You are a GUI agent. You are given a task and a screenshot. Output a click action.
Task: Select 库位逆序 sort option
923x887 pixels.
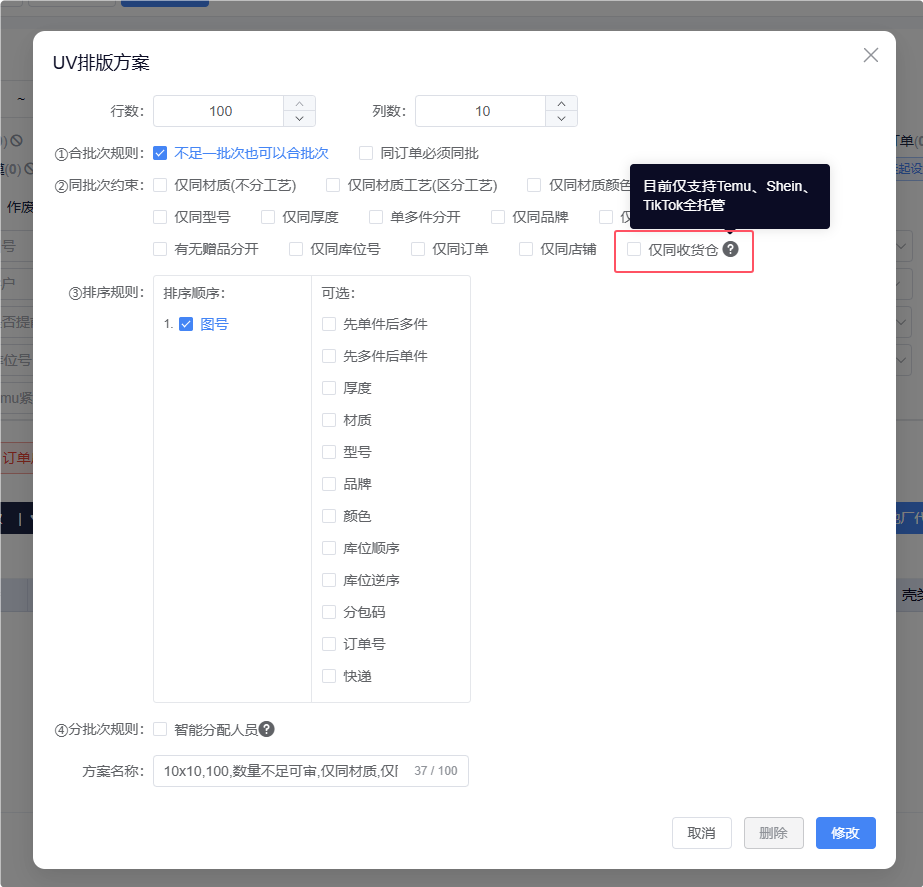[x=329, y=580]
